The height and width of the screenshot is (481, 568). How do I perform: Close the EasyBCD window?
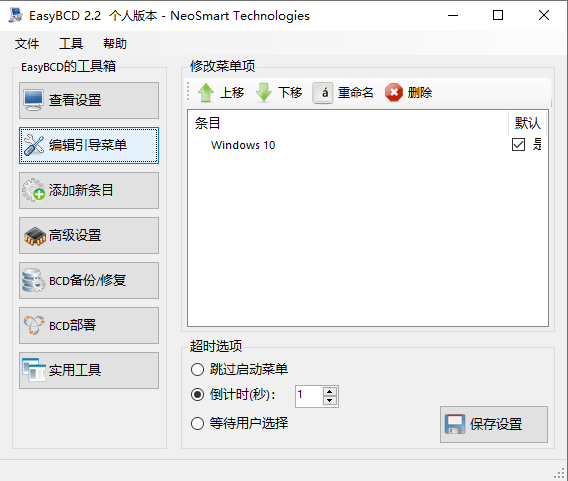tap(544, 15)
